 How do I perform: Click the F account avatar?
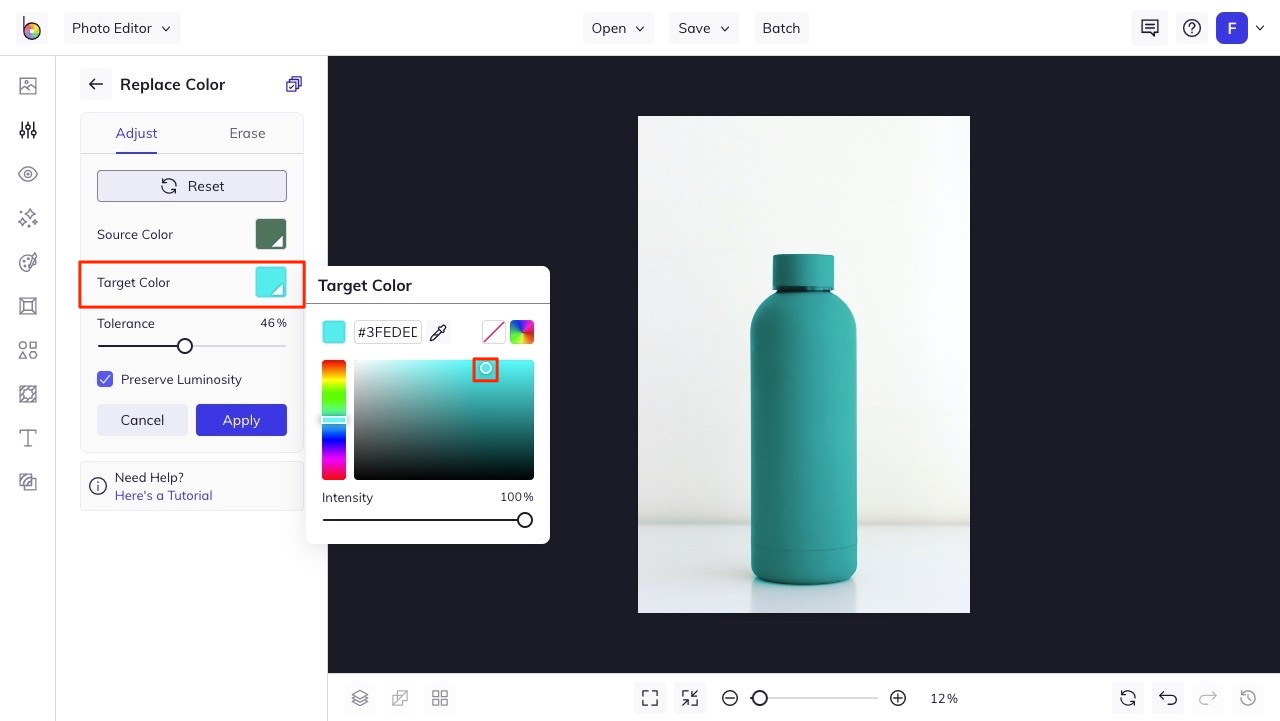tap(1232, 28)
